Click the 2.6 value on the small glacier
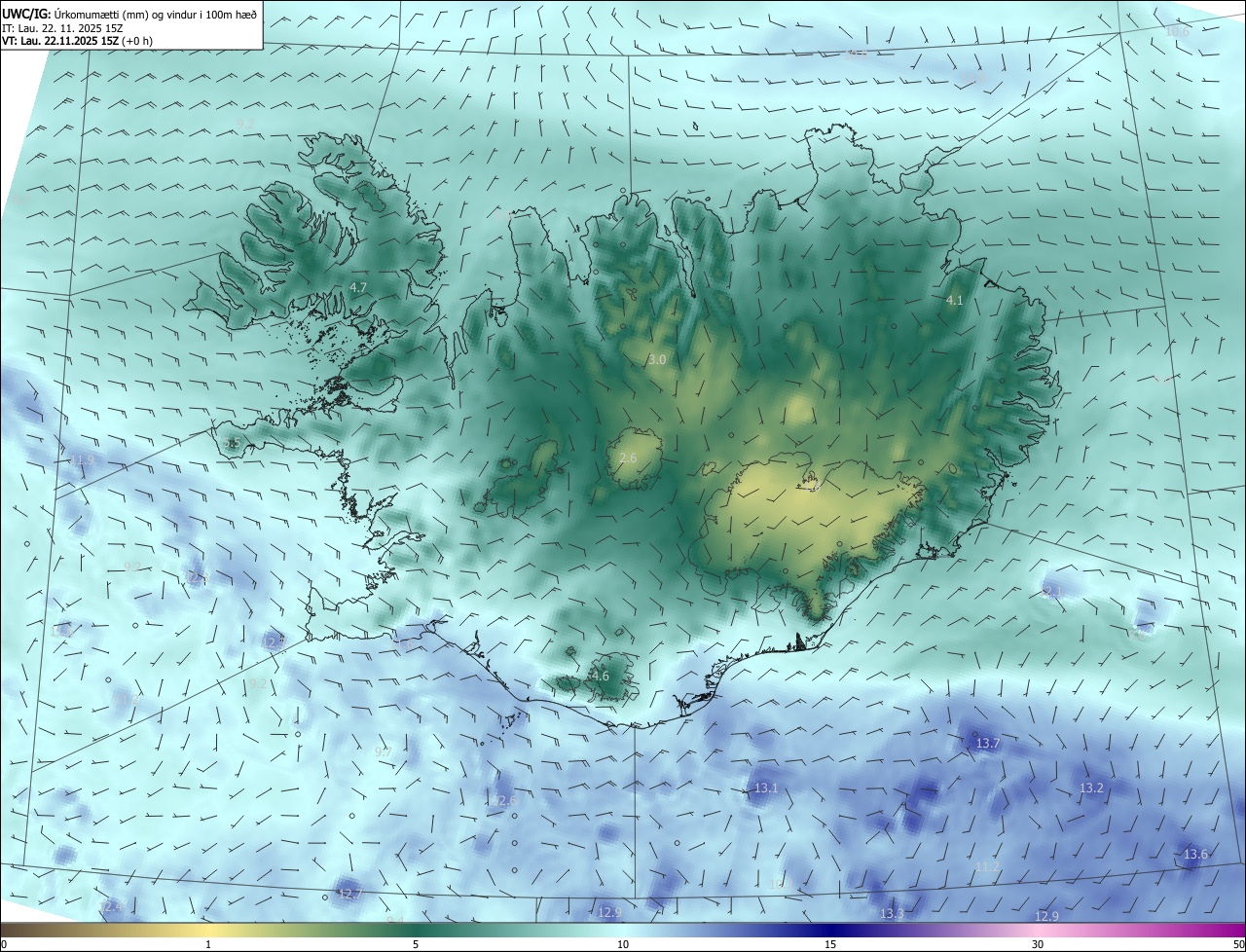 628,458
